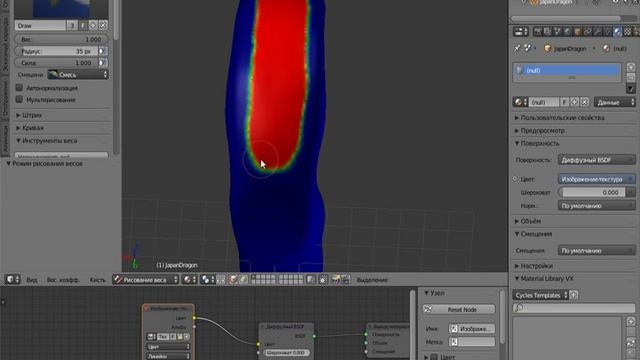The width and height of the screenshot is (640, 360).
Task: Open the pivot point selector
Action: pyautogui.click(x=207, y=280)
